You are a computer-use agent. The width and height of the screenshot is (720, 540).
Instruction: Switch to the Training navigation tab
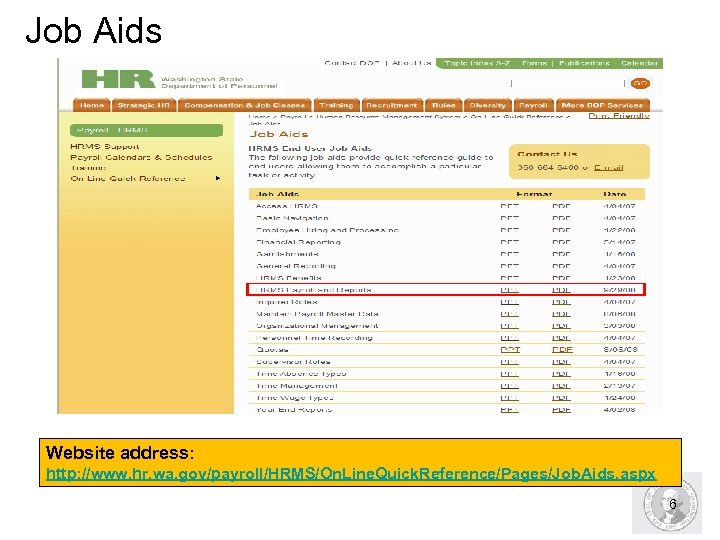(336, 105)
